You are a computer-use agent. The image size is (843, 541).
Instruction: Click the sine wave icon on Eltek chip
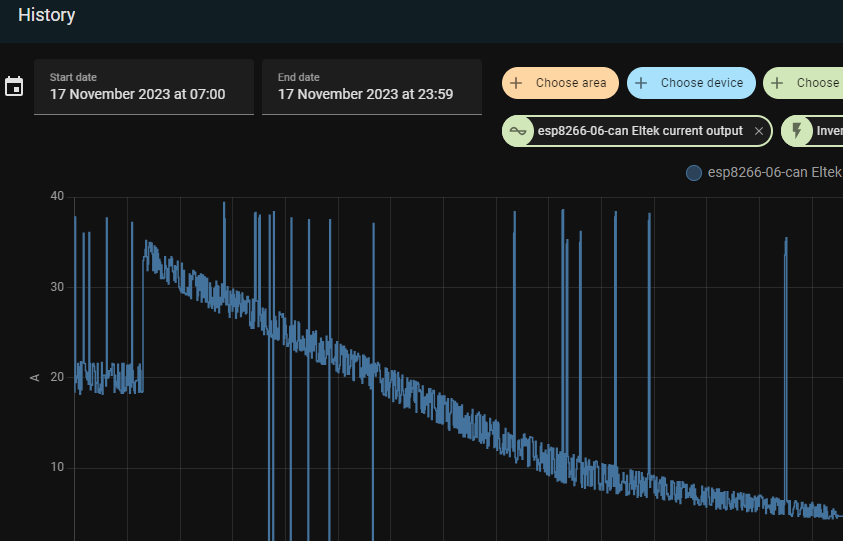[x=517, y=131]
